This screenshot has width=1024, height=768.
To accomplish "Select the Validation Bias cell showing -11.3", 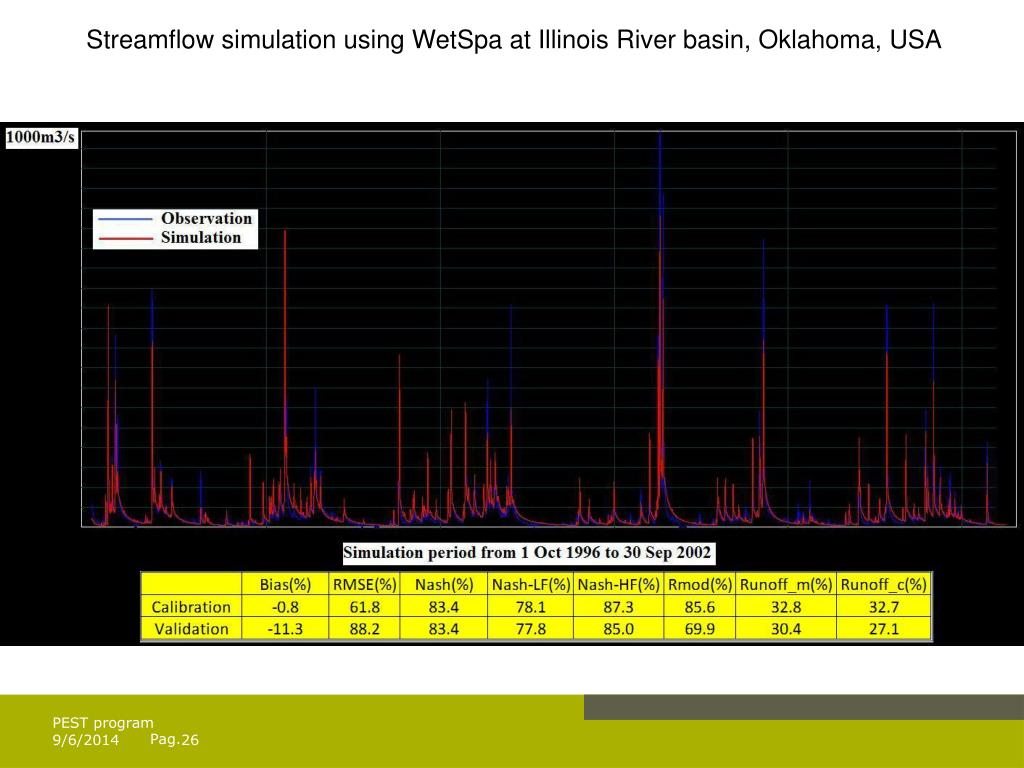I will (x=285, y=629).
